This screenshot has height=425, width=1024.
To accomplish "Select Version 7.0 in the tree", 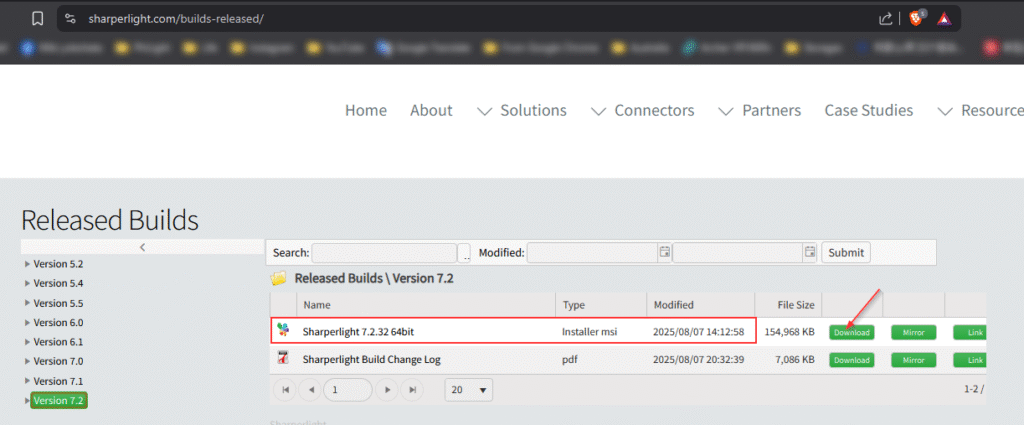I will click(x=58, y=361).
